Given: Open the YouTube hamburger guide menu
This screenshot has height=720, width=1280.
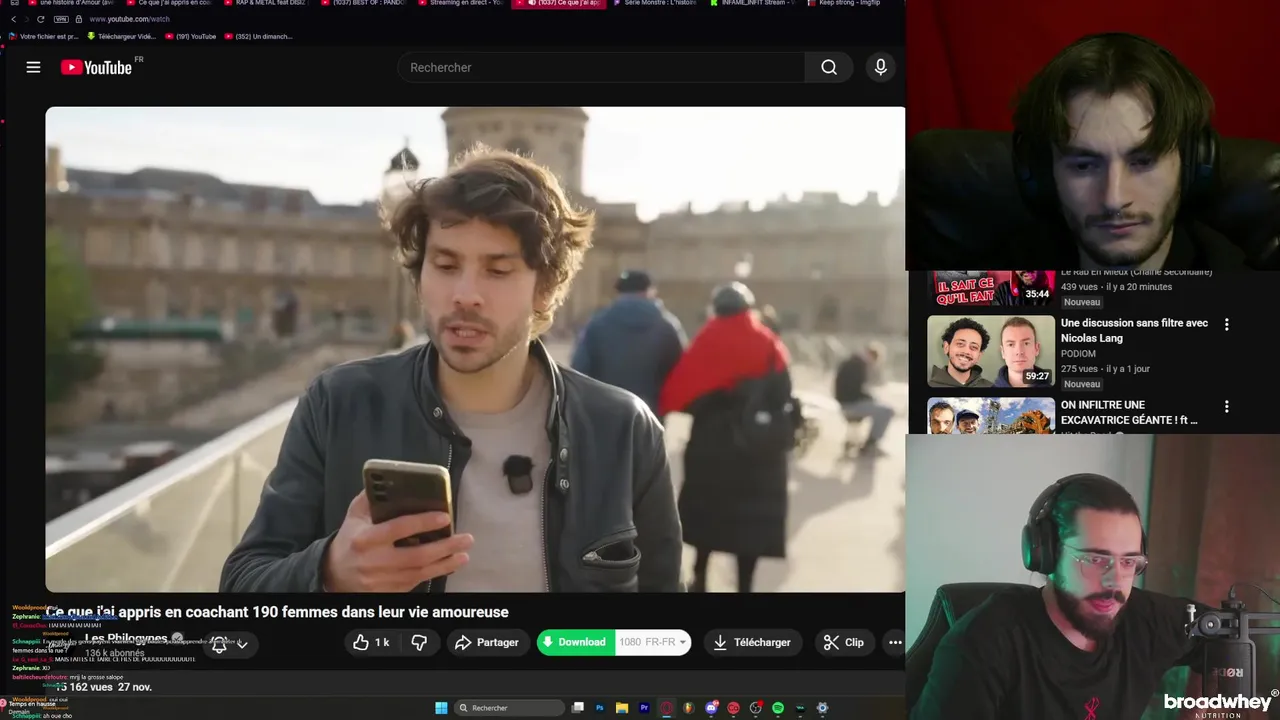Looking at the screenshot, I should (33, 67).
